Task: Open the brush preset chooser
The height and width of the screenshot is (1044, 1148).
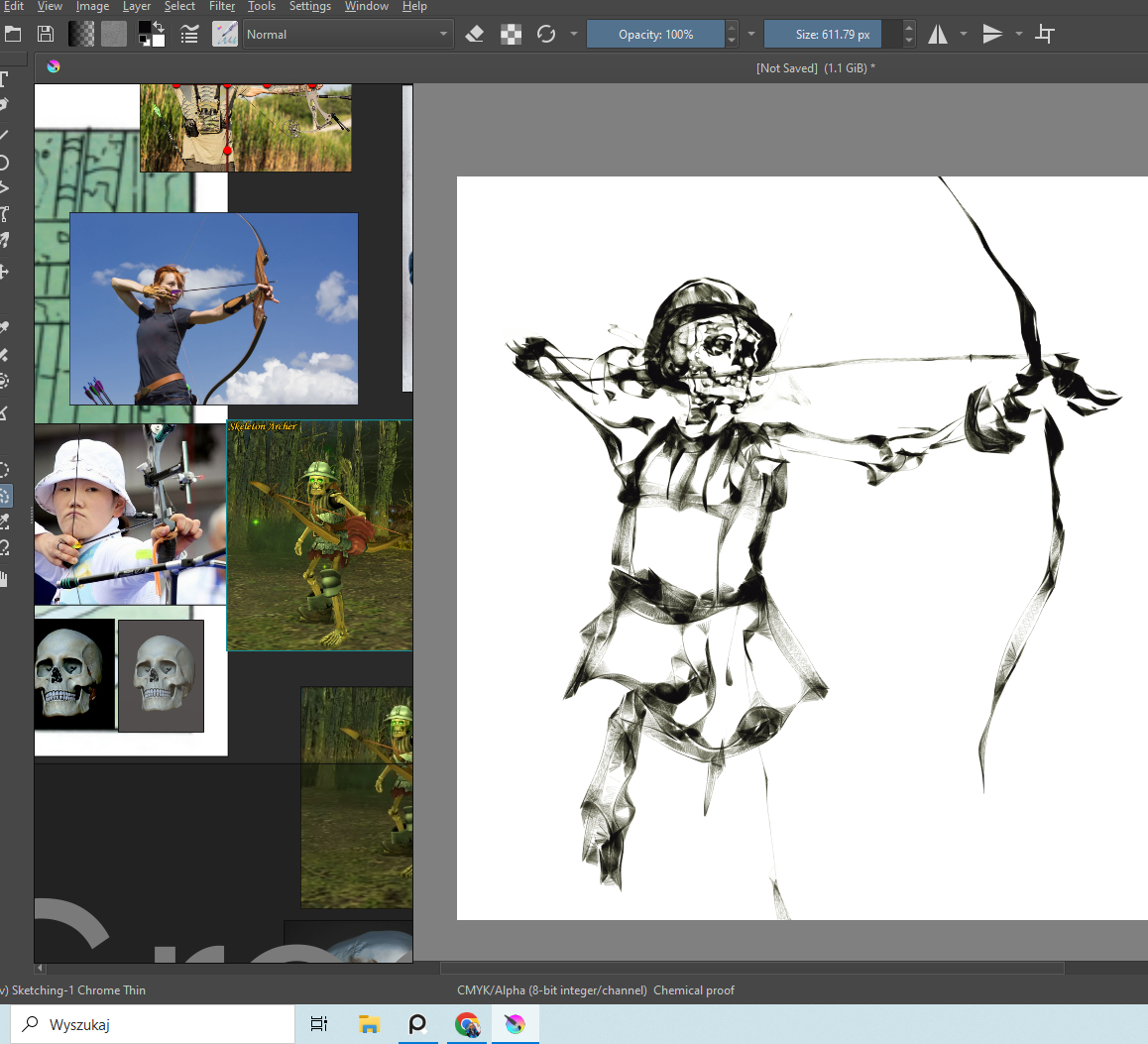Action: 225,34
